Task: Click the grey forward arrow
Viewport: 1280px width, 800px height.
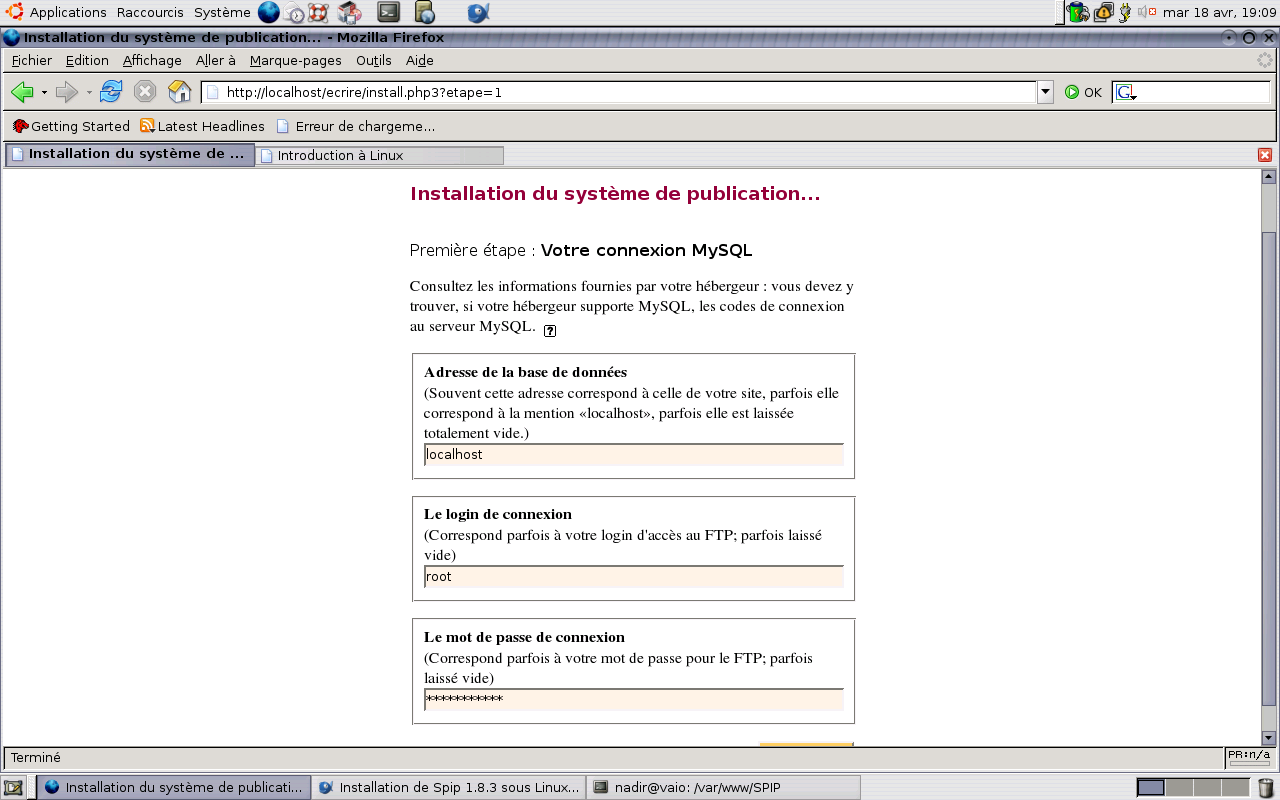Action: click(67, 92)
